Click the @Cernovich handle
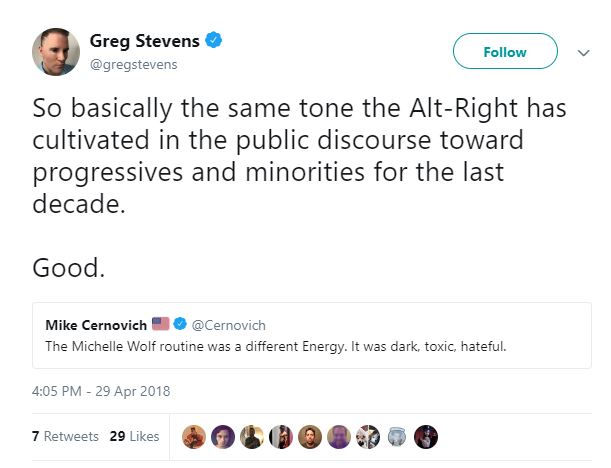The width and height of the screenshot is (611, 468). point(227,325)
